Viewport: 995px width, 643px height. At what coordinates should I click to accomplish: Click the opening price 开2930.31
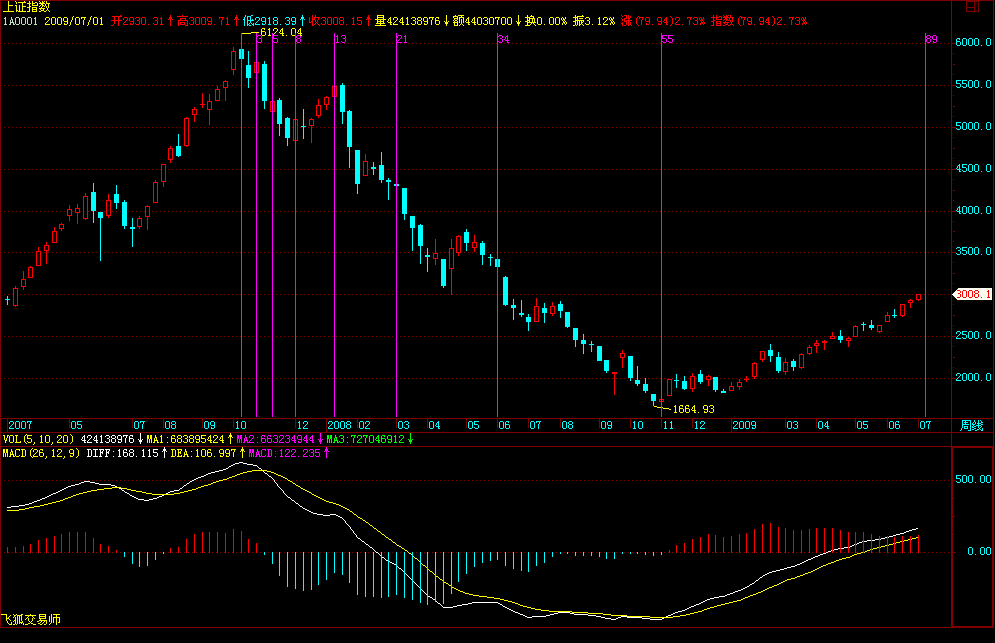click(137, 21)
